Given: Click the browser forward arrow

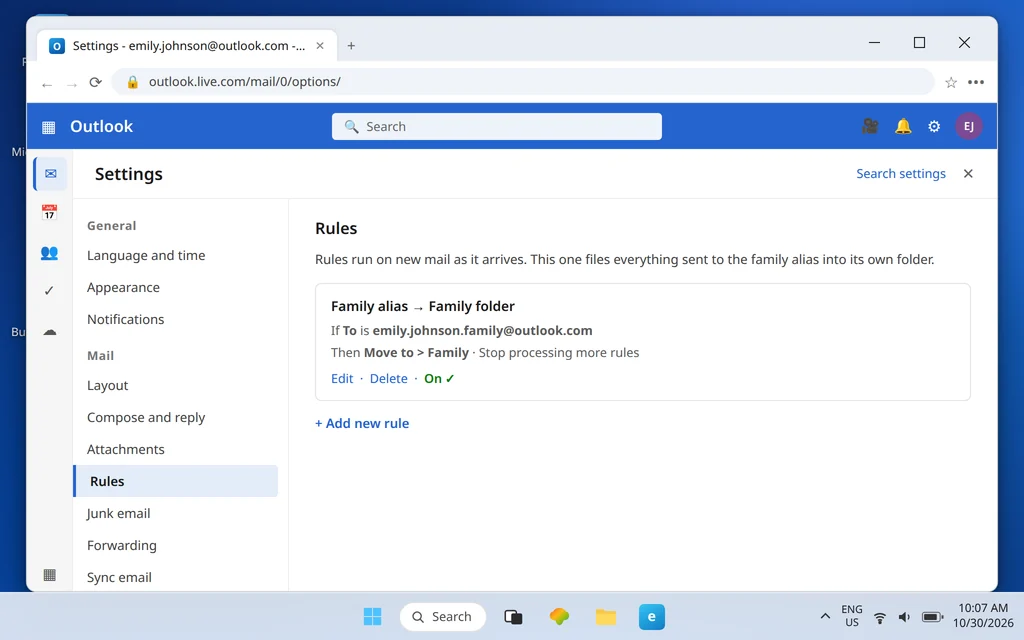Looking at the screenshot, I should click(x=72, y=84).
